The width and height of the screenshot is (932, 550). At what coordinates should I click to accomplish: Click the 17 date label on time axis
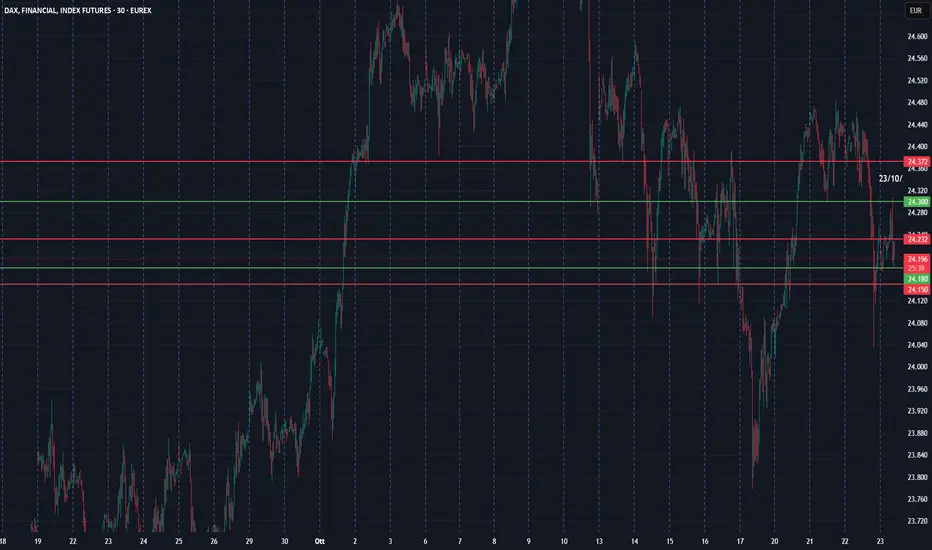click(x=740, y=541)
